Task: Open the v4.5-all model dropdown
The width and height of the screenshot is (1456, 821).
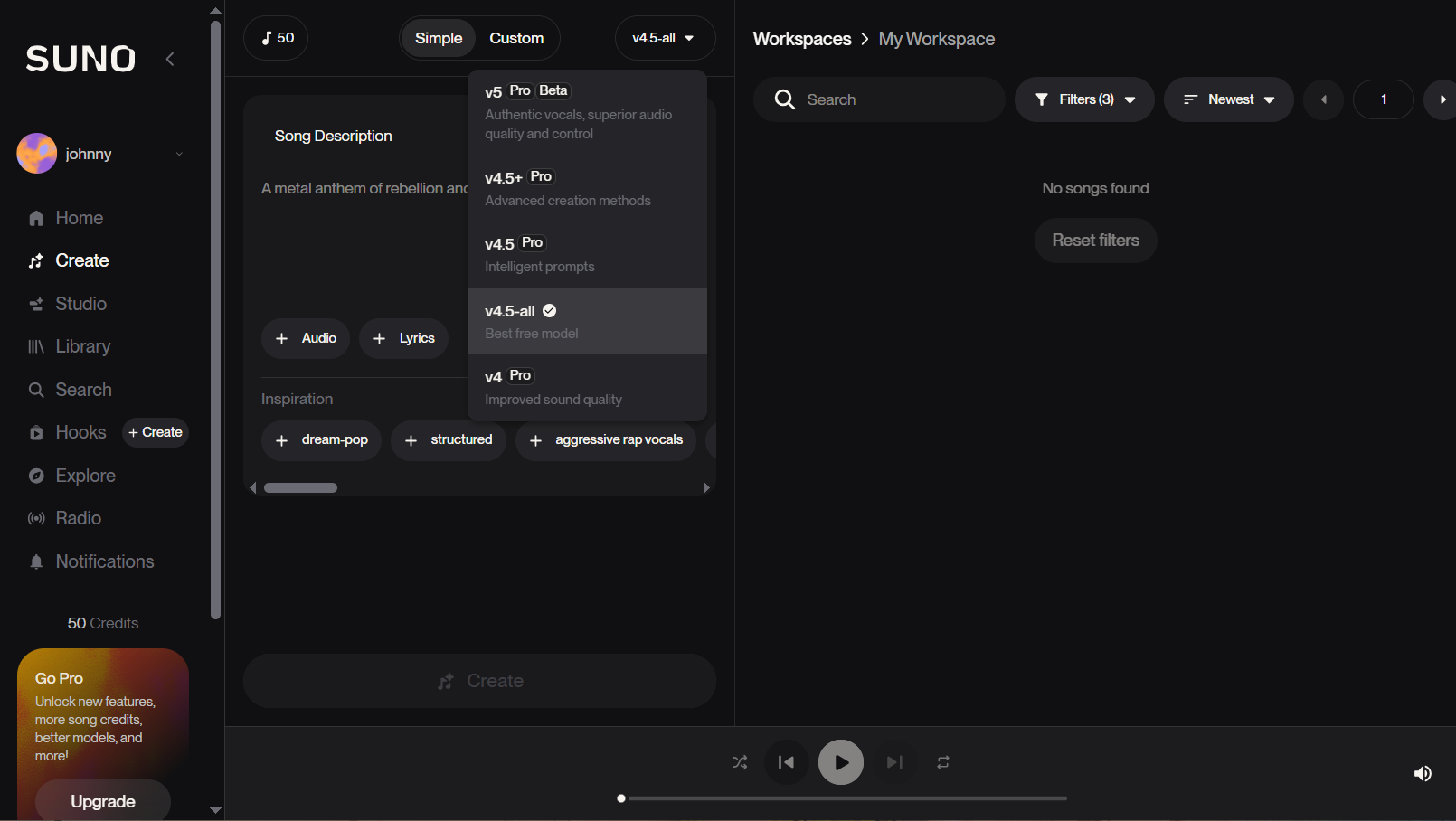Action: 665,38
